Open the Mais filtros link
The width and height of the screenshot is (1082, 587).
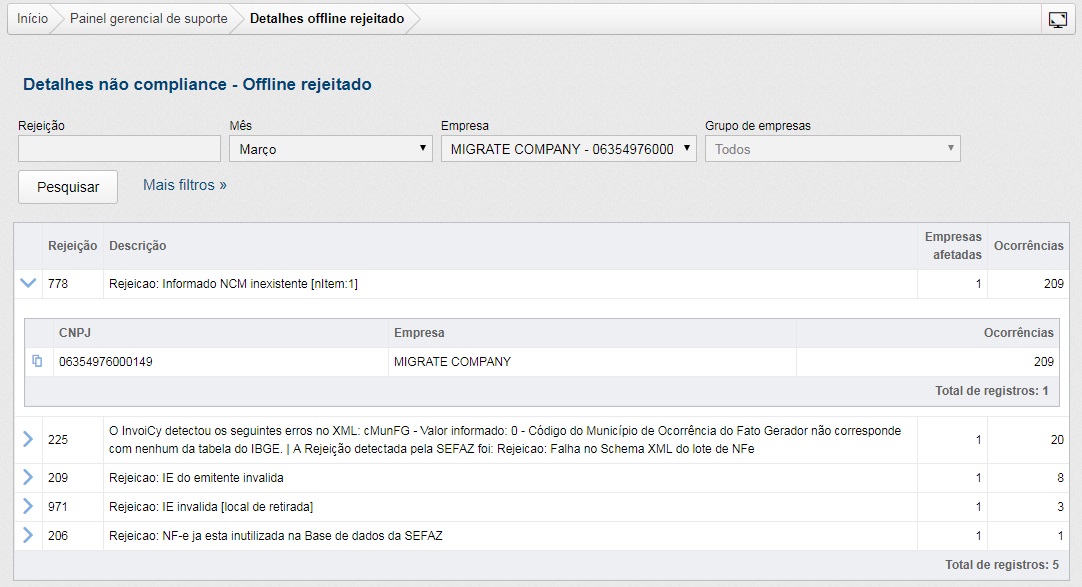[185, 185]
